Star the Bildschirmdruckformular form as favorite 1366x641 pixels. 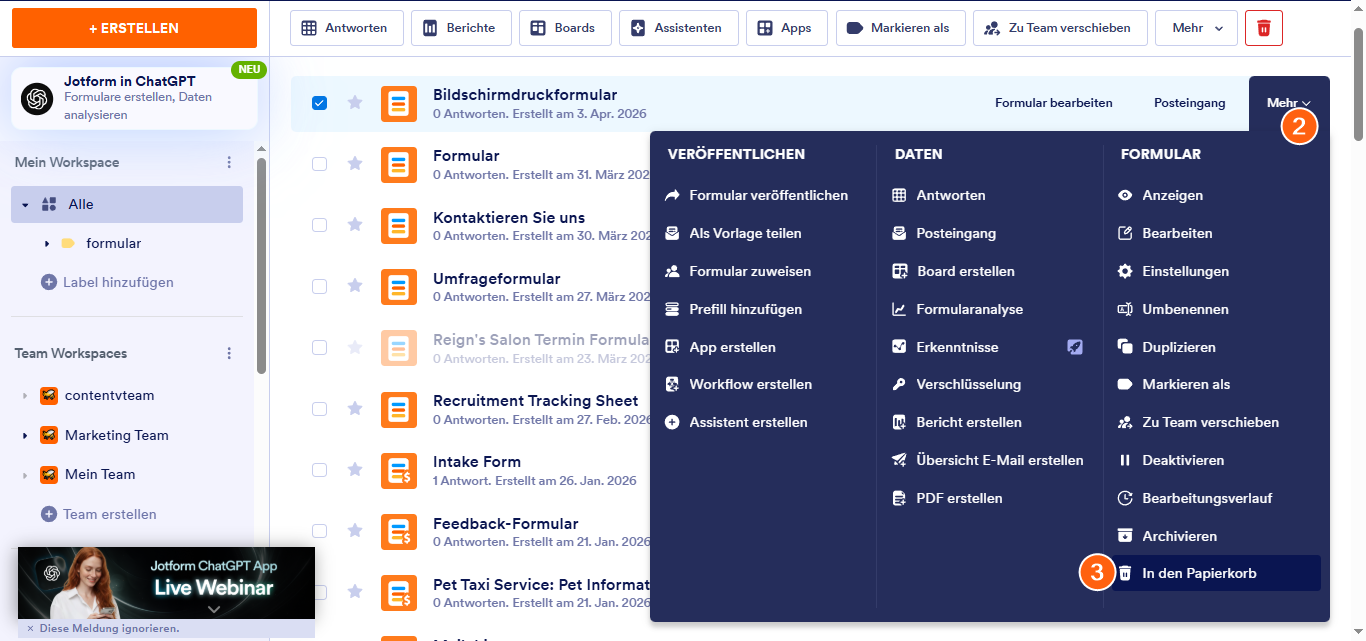coord(354,102)
